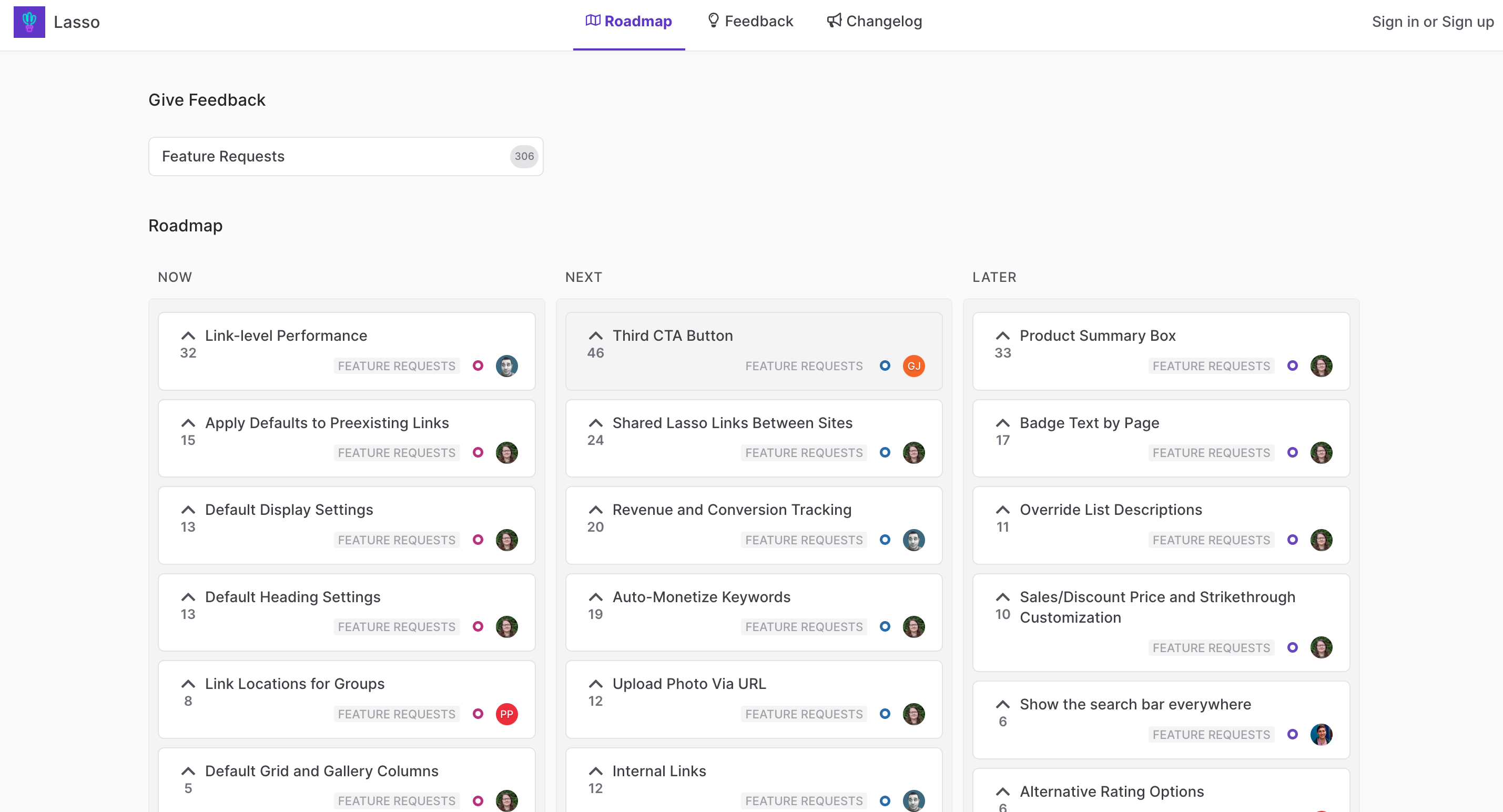
Task: Upvote Product Summary Box
Action: coord(1003,336)
